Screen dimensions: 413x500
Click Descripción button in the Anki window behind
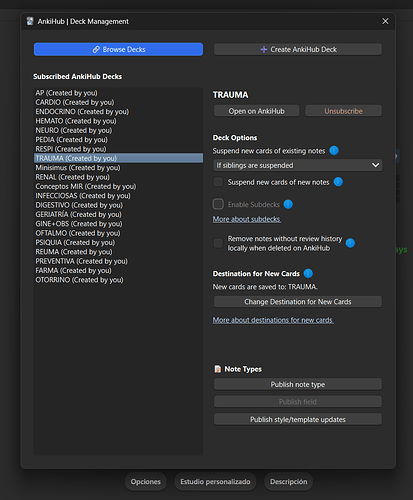[x=289, y=482]
